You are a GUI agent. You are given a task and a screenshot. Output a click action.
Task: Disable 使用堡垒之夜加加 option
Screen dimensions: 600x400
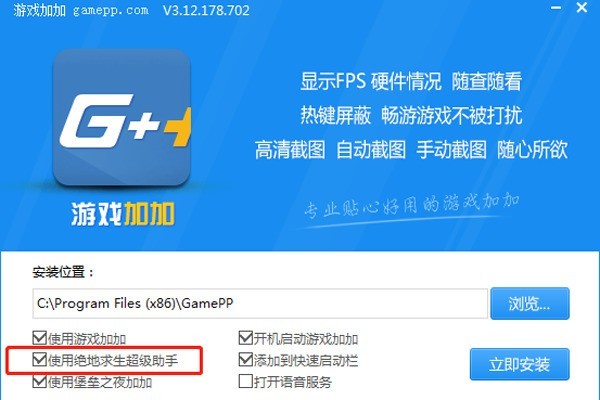[39, 381]
